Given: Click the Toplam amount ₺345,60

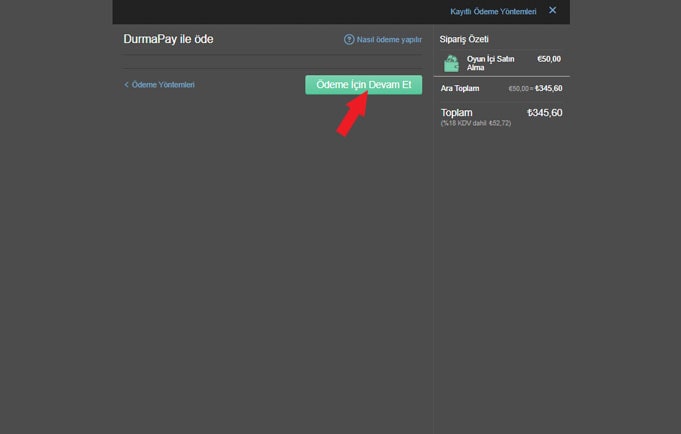Looking at the screenshot, I should click(544, 112).
